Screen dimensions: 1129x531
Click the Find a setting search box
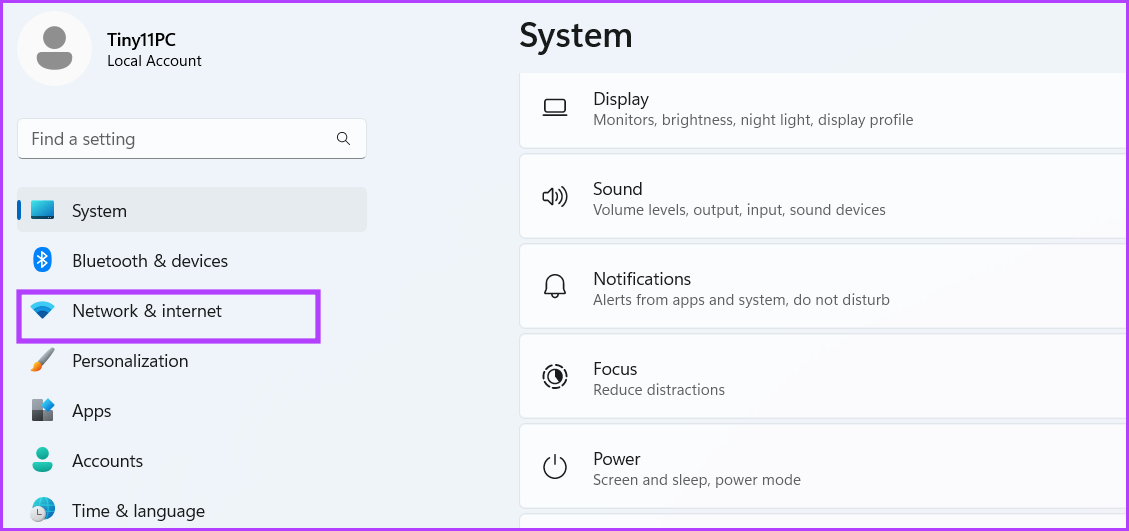(x=192, y=138)
